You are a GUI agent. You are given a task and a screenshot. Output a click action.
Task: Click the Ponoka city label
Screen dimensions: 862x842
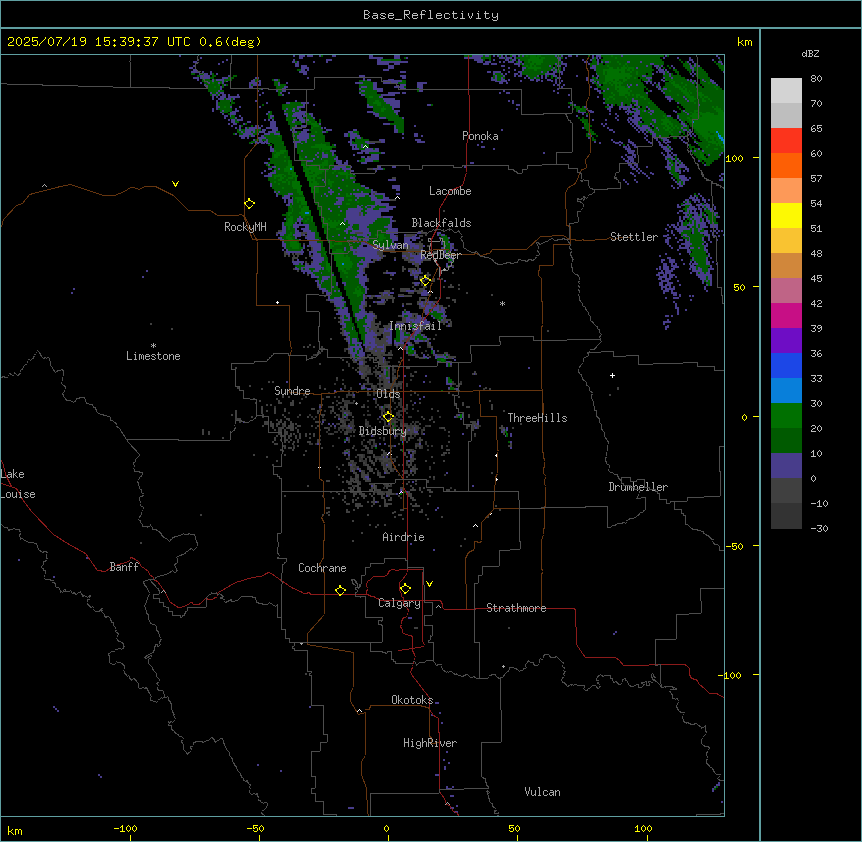(x=480, y=136)
